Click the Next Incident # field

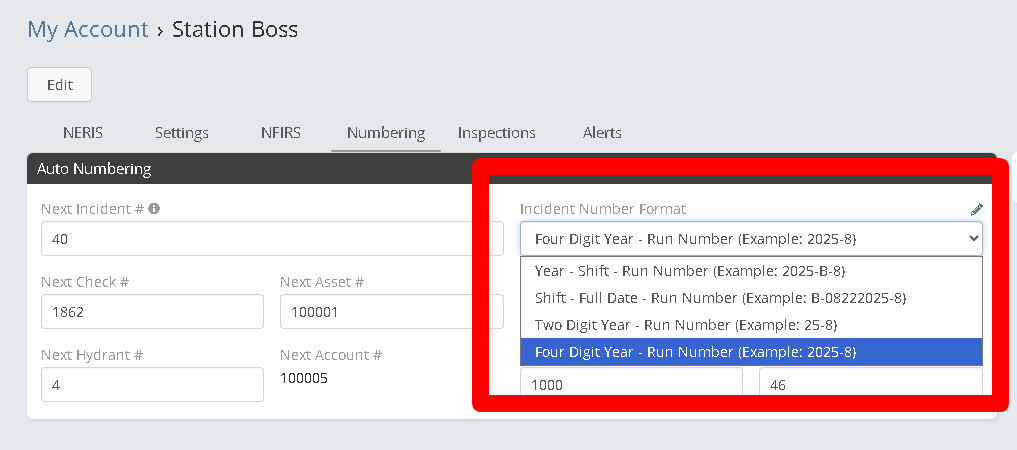[x=258, y=239]
